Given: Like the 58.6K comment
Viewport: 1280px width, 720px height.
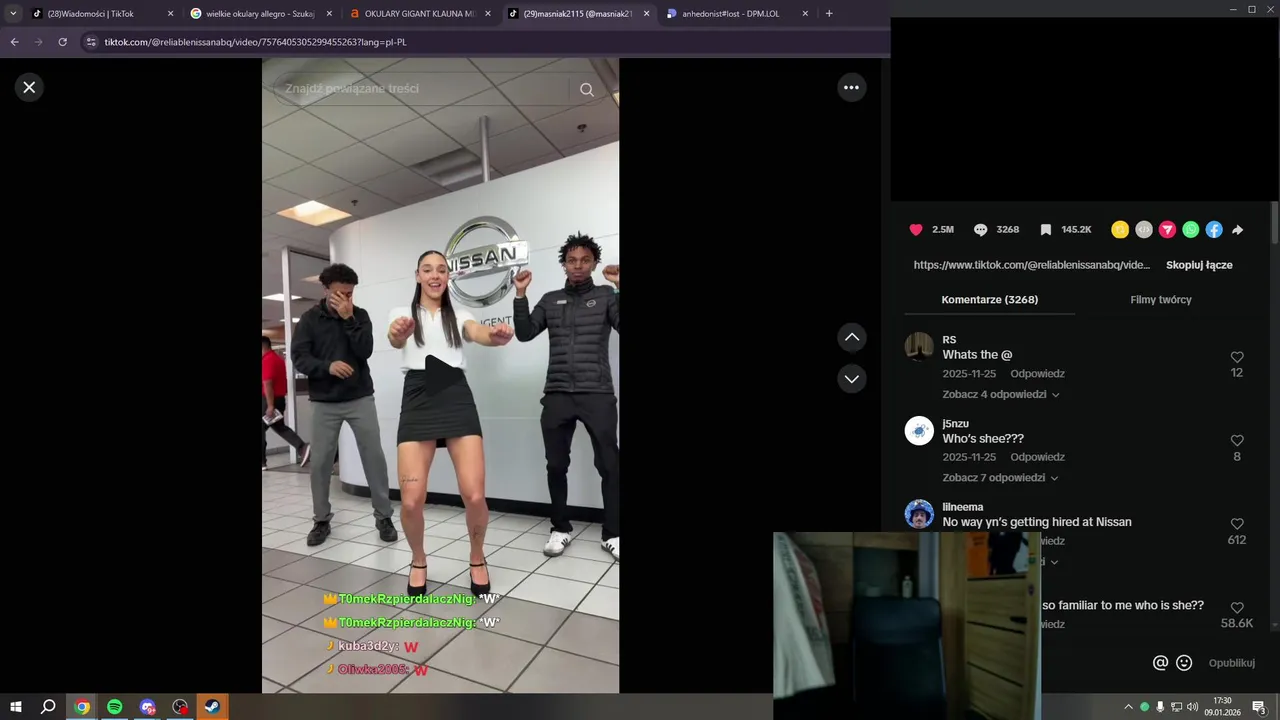Looking at the screenshot, I should pos(1237,608).
